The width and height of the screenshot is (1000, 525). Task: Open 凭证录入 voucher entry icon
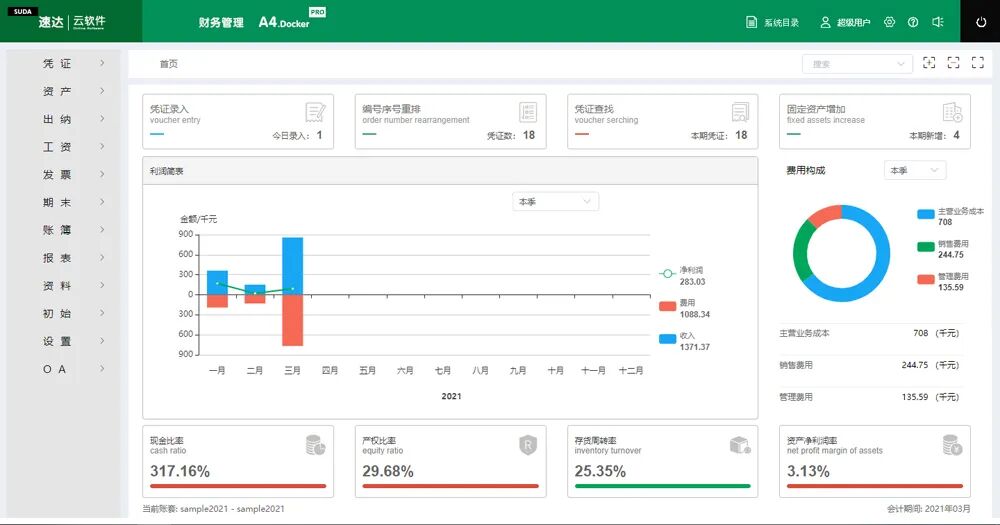click(x=316, y=112)
